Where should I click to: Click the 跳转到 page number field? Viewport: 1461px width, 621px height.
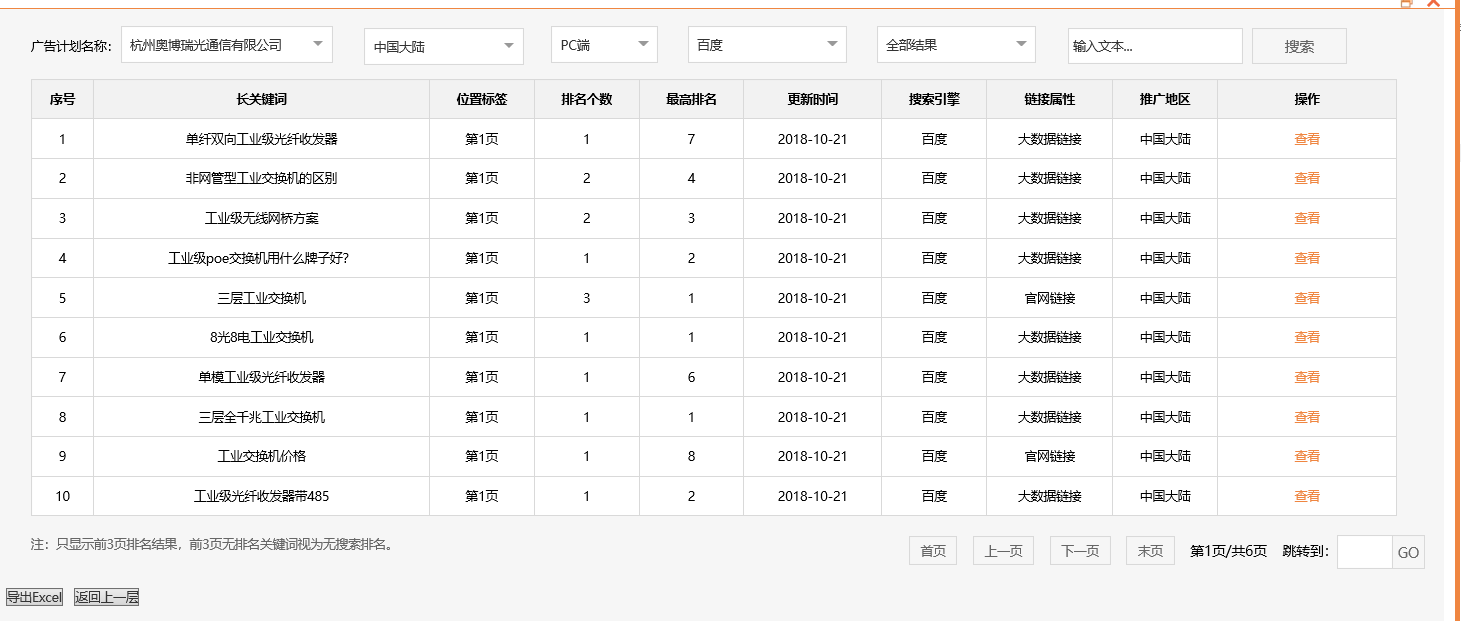1365,551
